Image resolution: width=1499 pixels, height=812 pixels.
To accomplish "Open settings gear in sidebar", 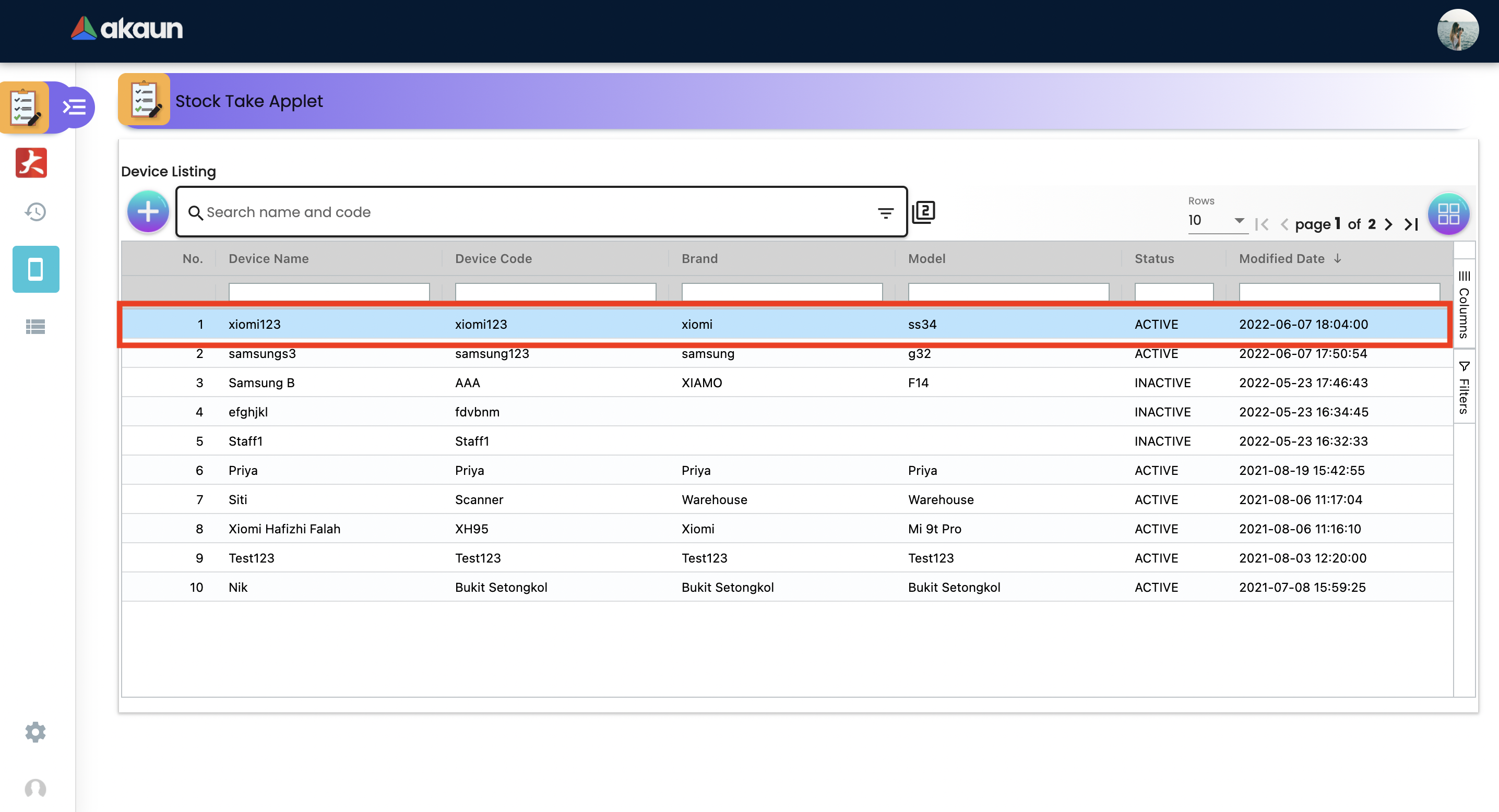I will [35, 732].
